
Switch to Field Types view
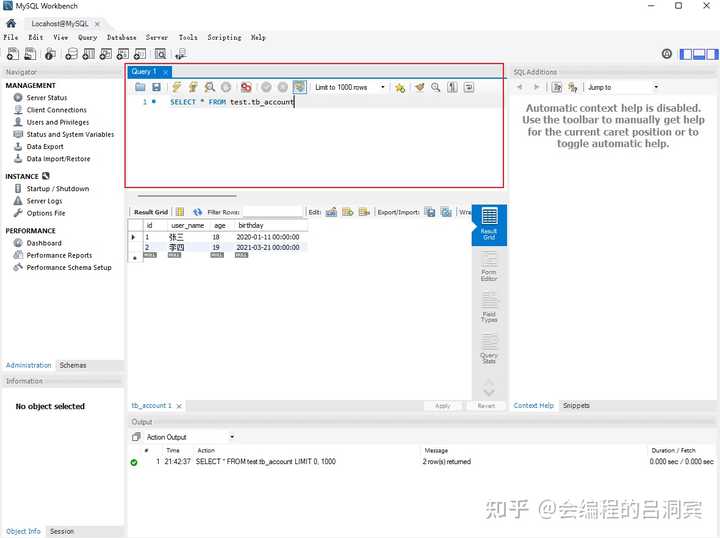click(x=489, y=308)
